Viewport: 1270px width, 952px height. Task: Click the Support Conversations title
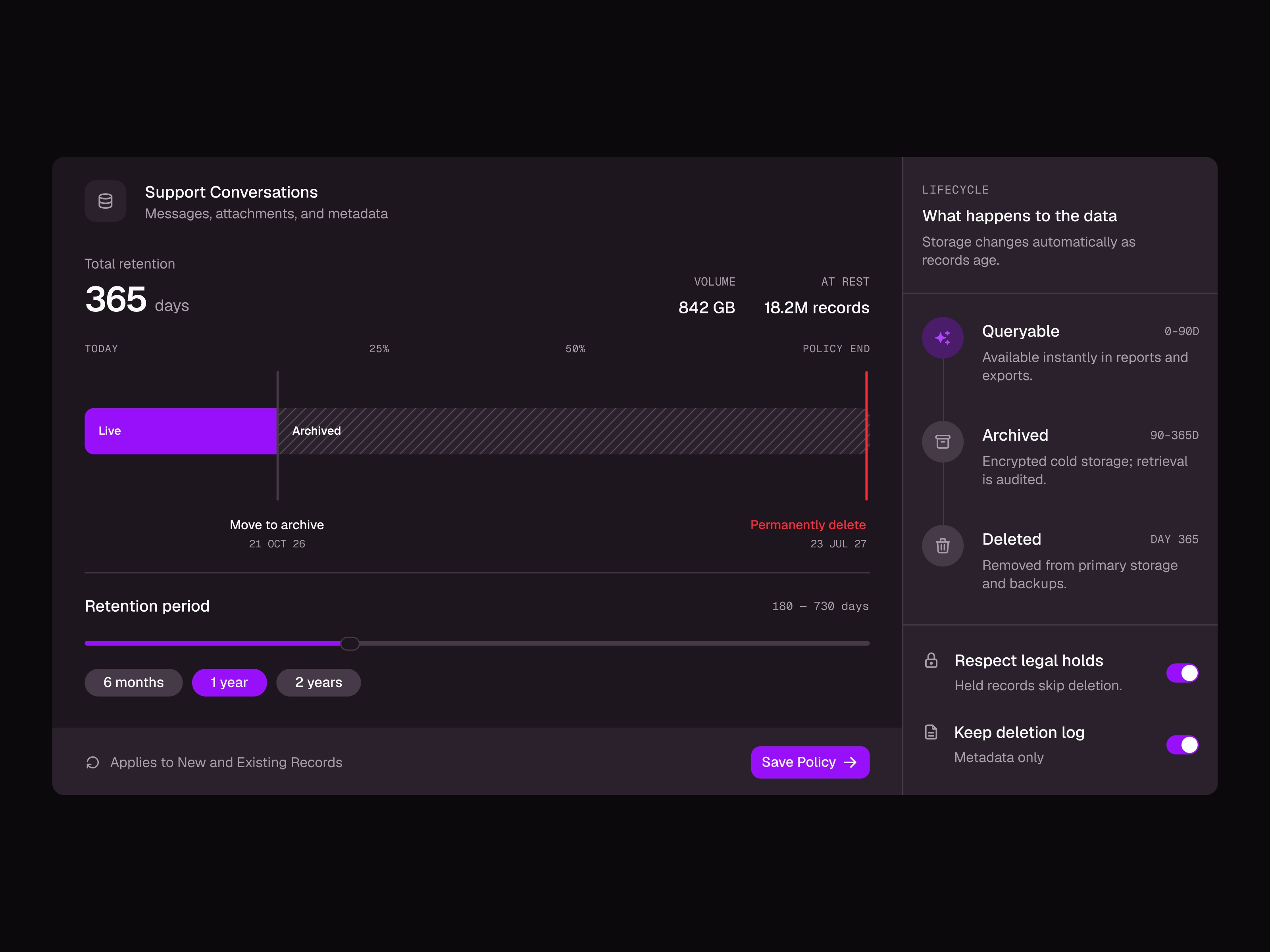[231, 192]
